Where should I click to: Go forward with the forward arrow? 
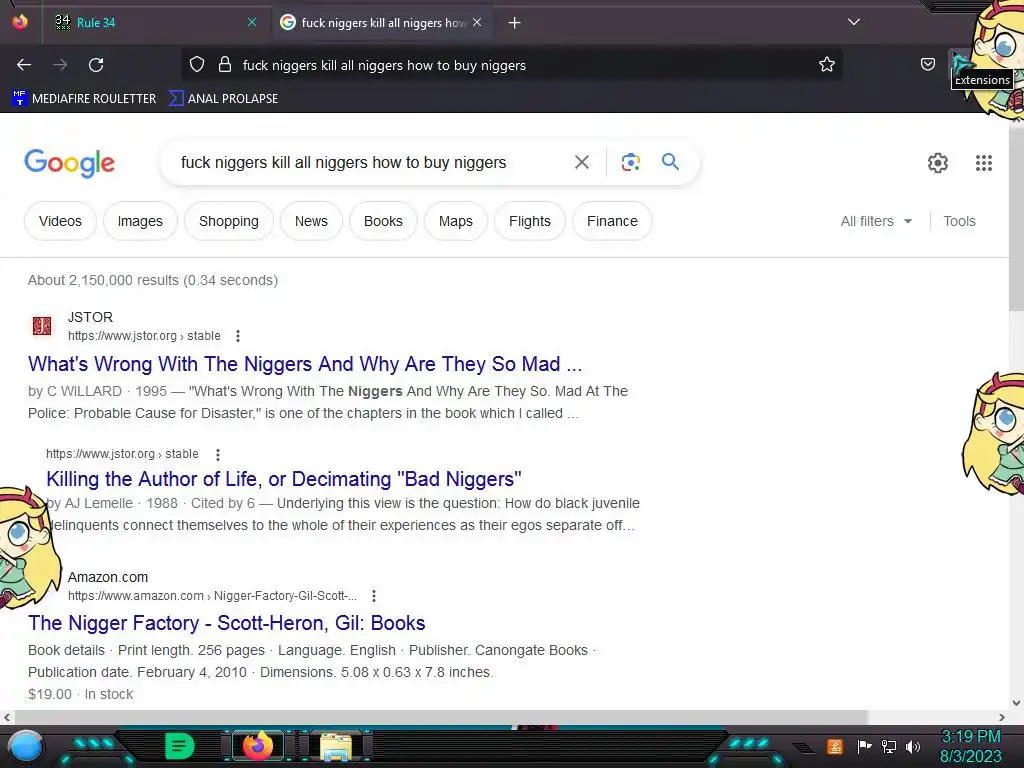point(60,65)
